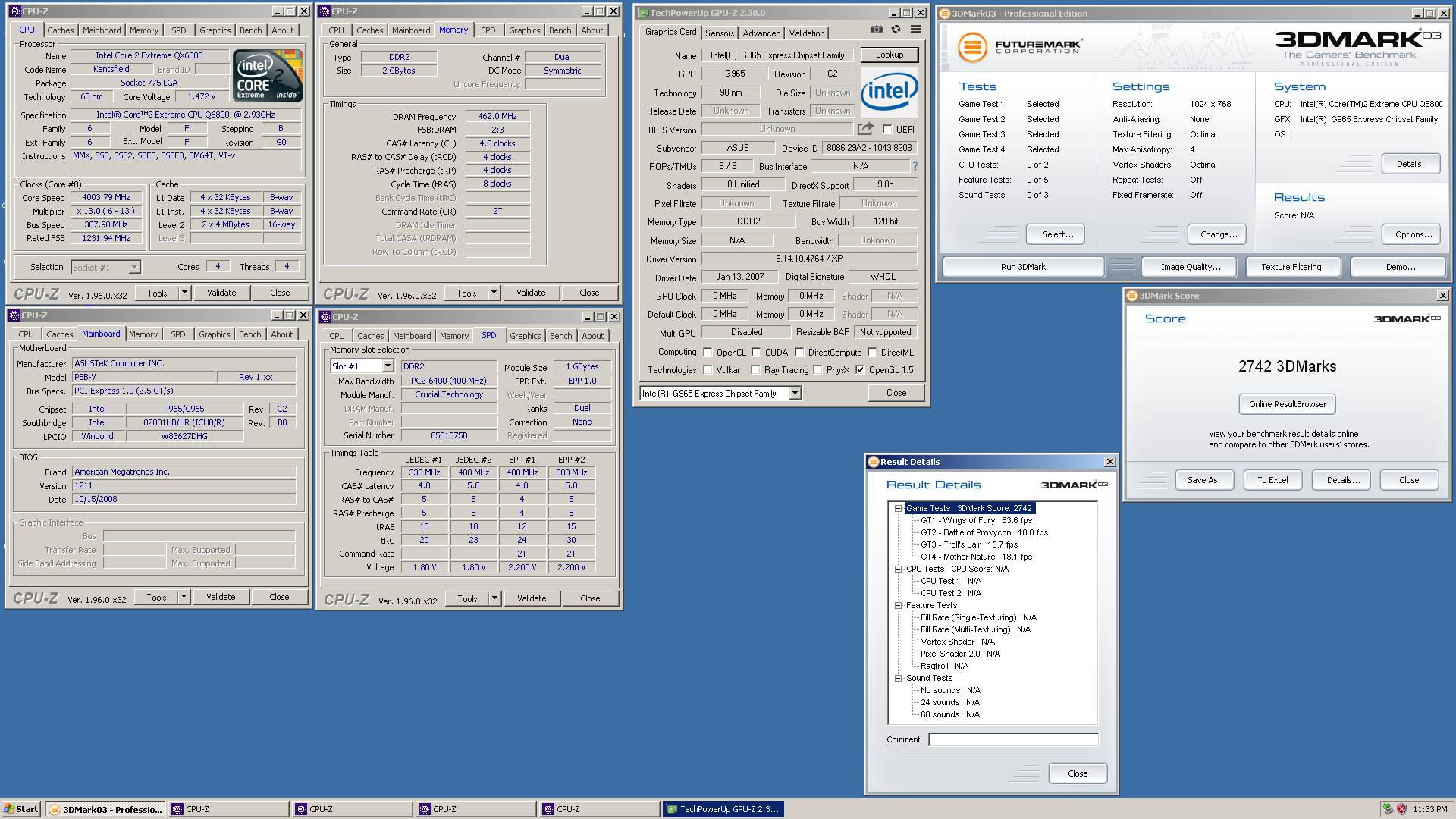Screen dimensions: 1456x819
Task: Toggle the Vulkan technologies checkbox
Action: 708,370
